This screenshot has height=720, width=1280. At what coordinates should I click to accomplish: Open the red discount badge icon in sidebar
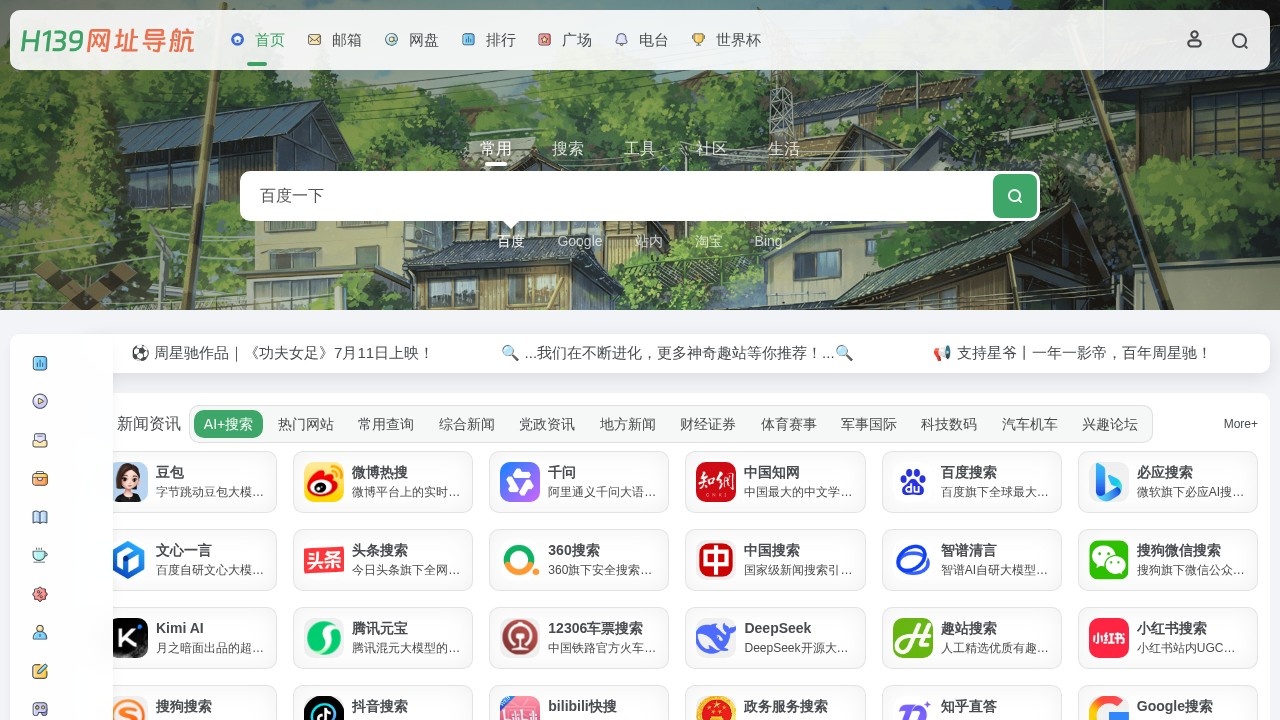(x=40, y=594)
